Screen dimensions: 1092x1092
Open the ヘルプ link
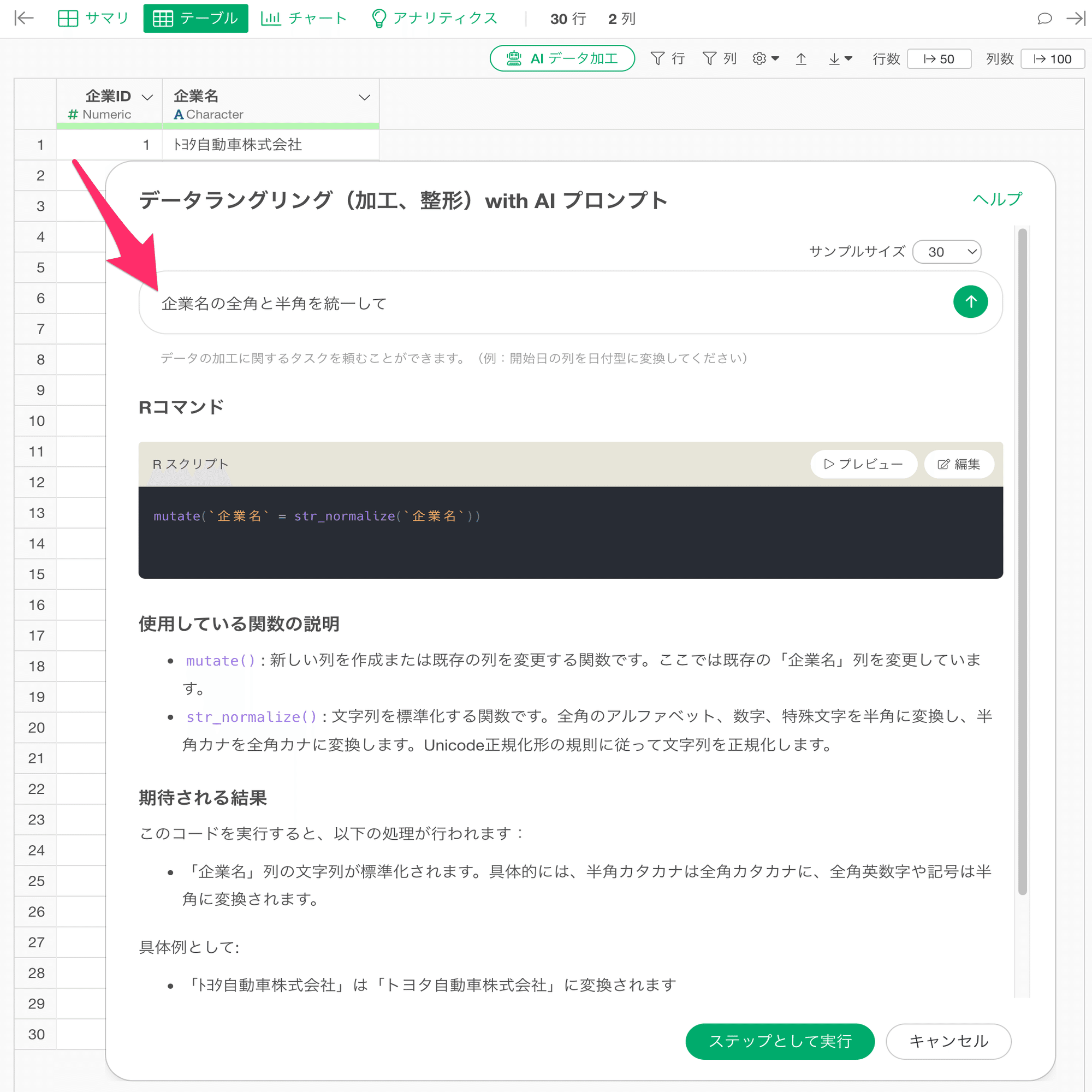click(x=997, y=199)
